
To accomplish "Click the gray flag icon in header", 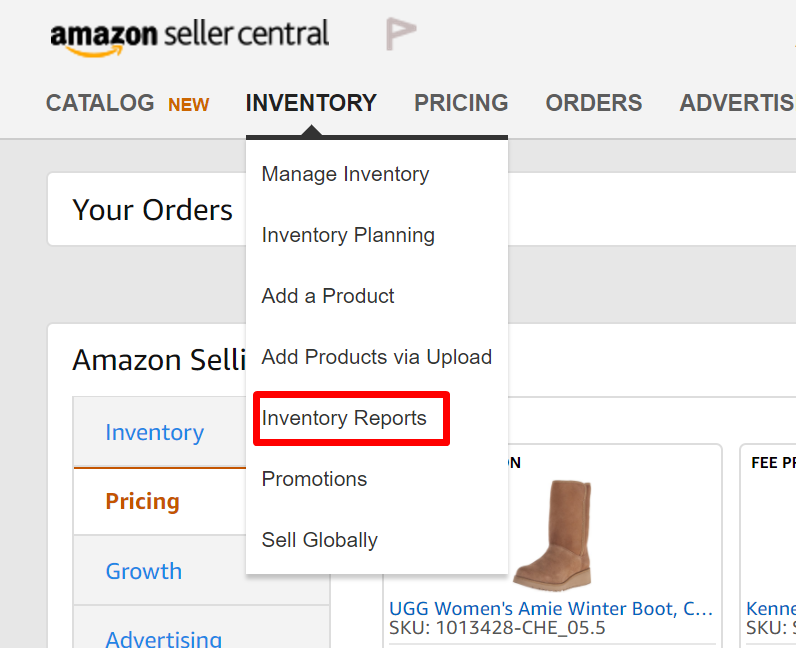I will point(401,34).
